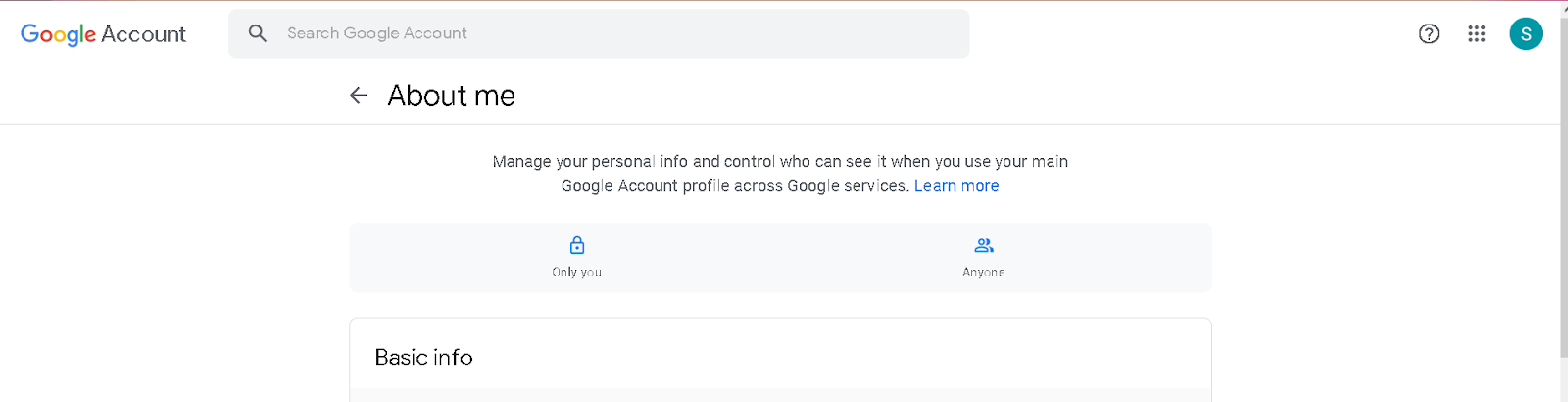1568x402 pixels.
Task: Select the Only you label
Action: (577, 272)
